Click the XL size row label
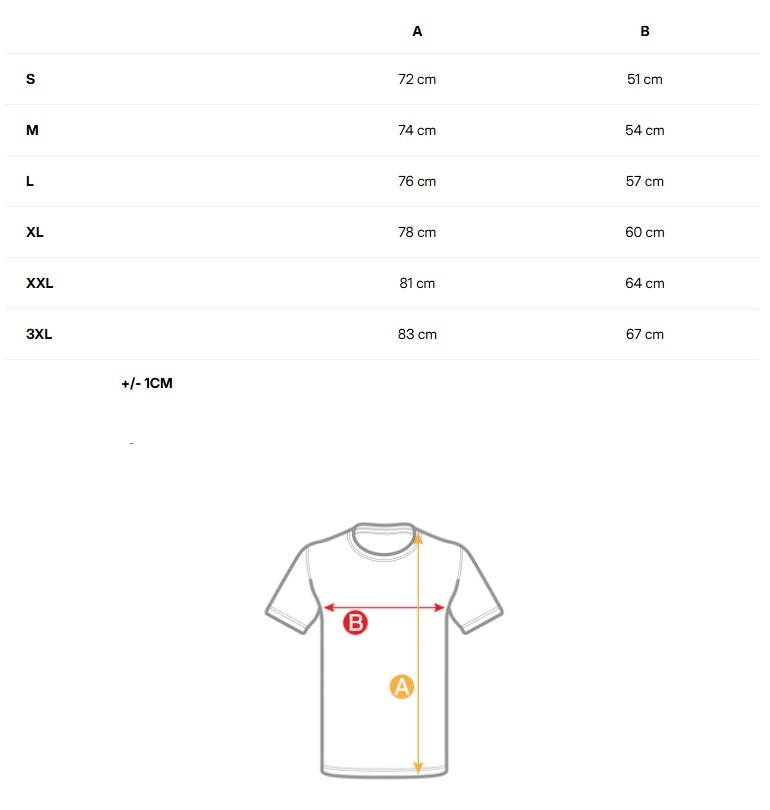This screenshot has height=810, width=770. coord(35,232)
